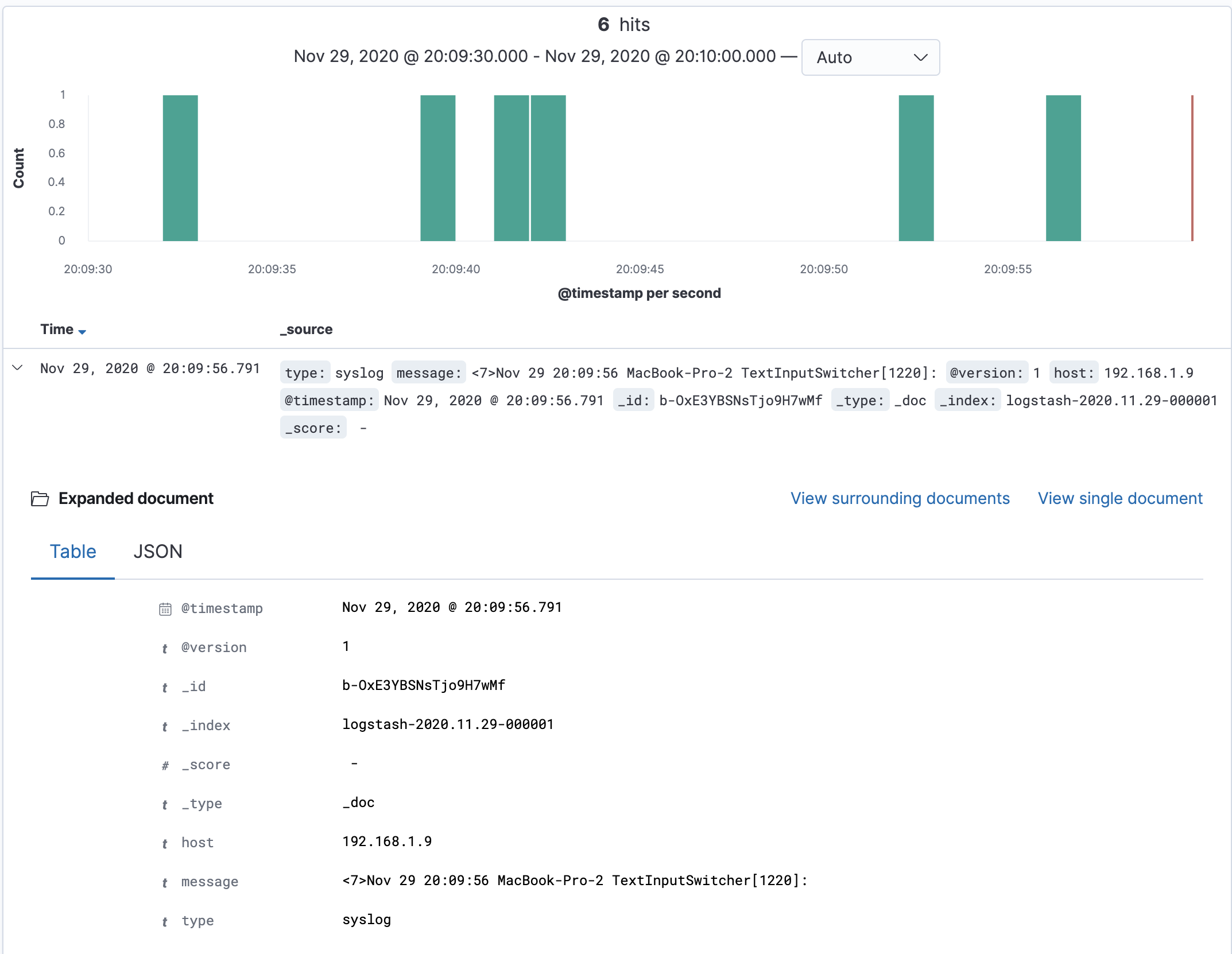Screen dimensions: 1232x954
Task: Switch to the JSON tab
Action: [x=157, y=552]
